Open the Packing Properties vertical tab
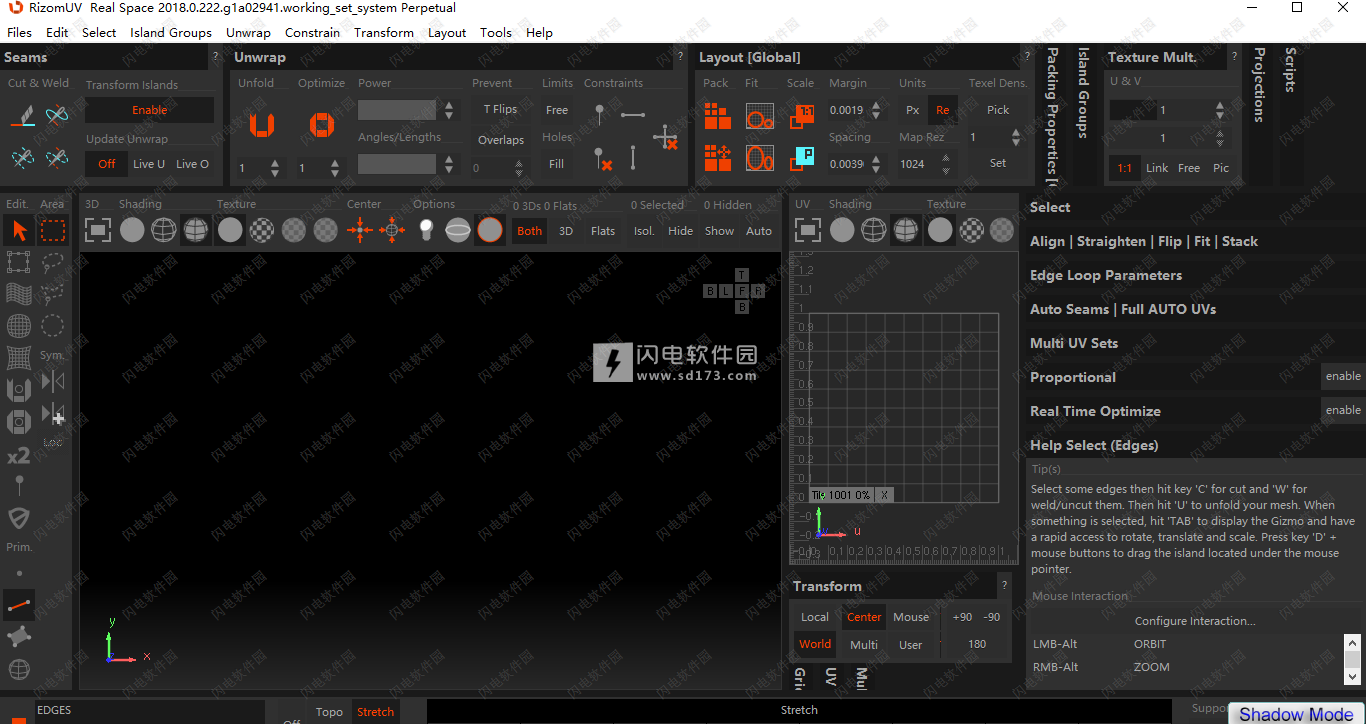 click(x=1052, y=116)
